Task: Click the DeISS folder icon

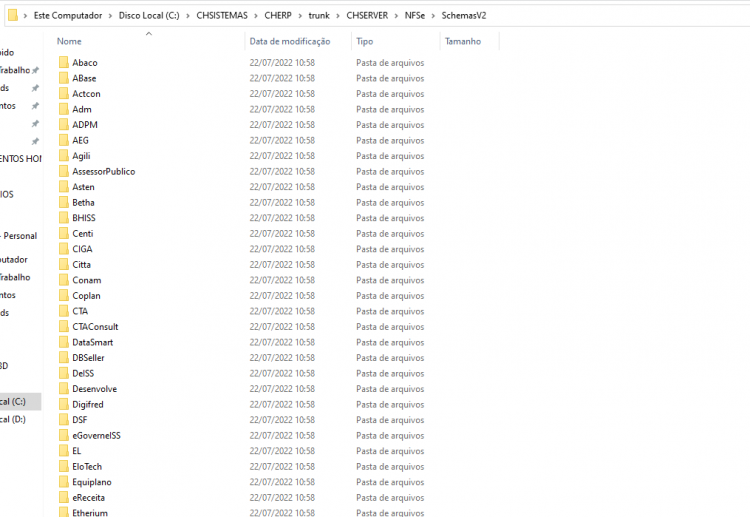Action: tap(64, 373)
